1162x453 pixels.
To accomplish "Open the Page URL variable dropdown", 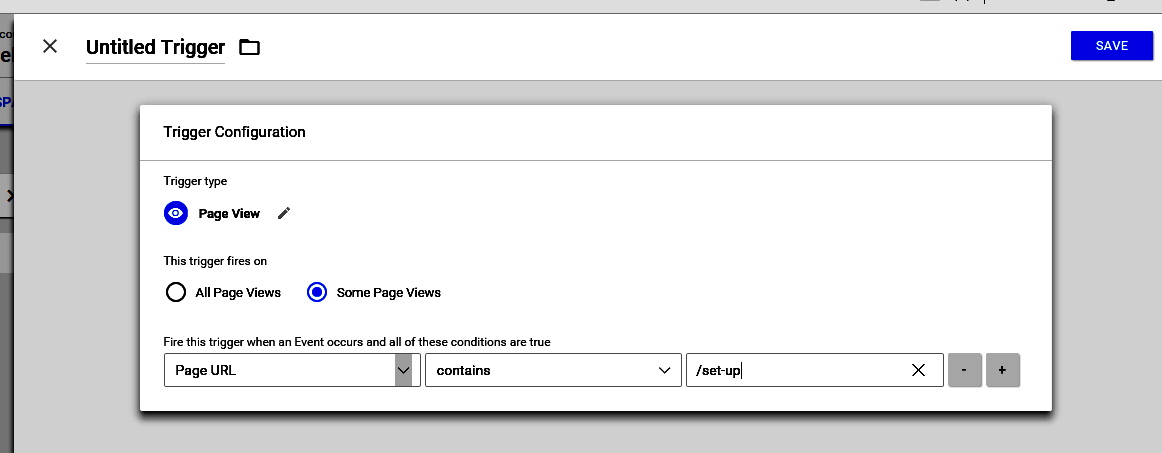I will click(290, 370).
